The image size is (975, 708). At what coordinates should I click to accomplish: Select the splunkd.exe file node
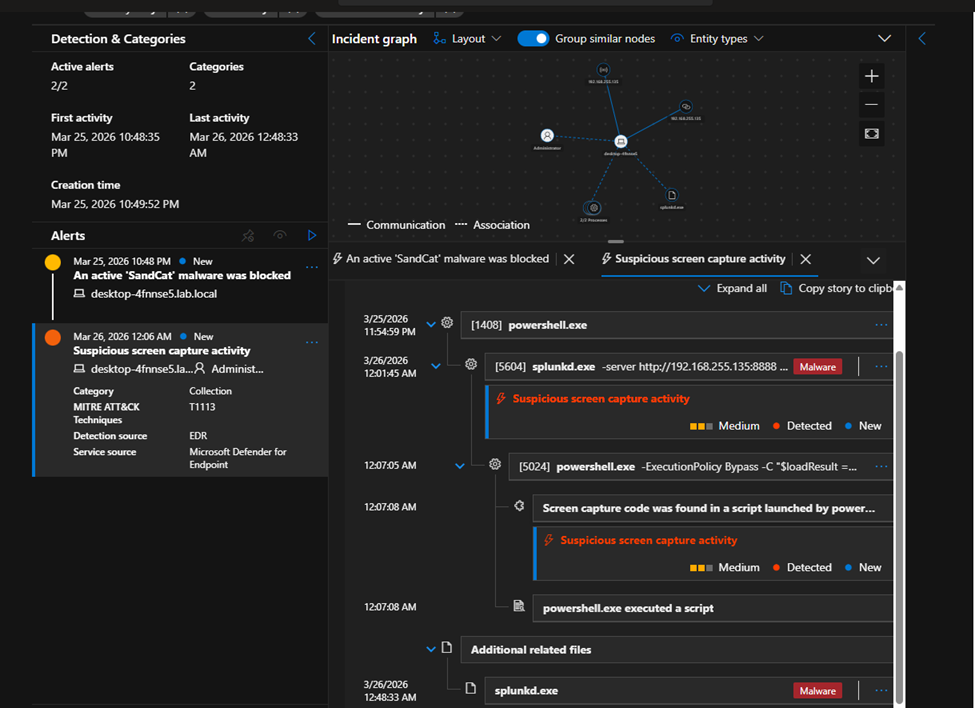[672, 195]
